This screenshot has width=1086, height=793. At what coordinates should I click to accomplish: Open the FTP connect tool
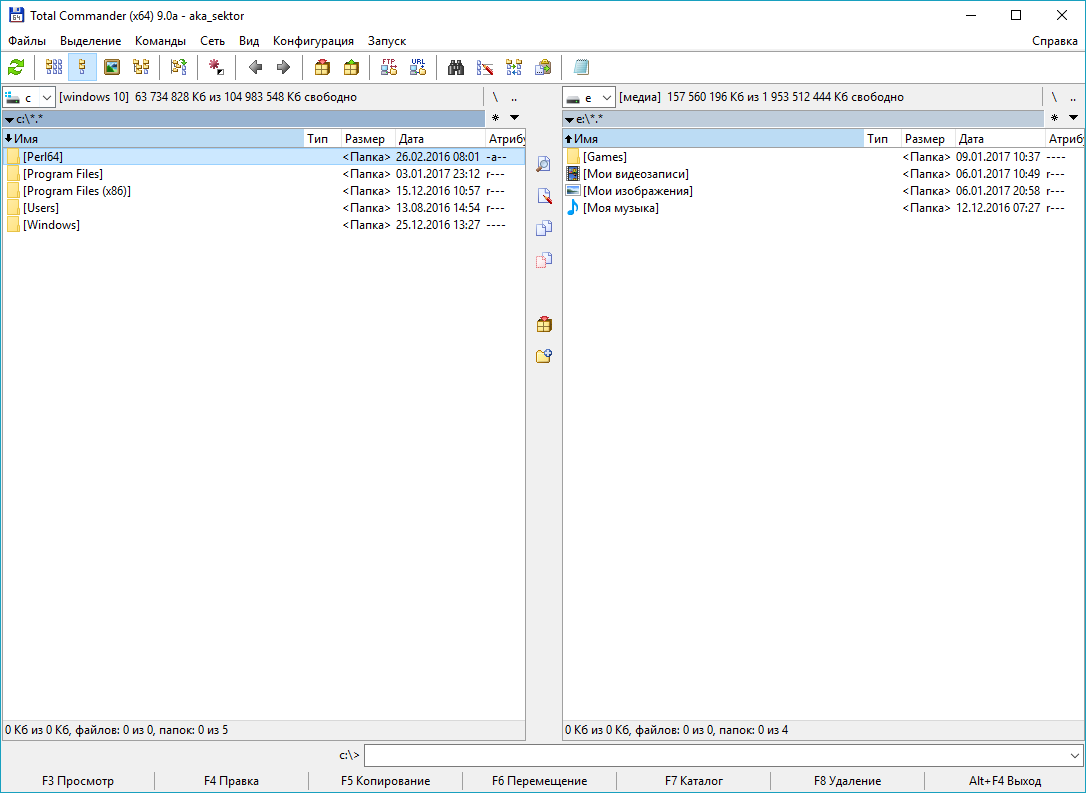[x=389, y=67]
